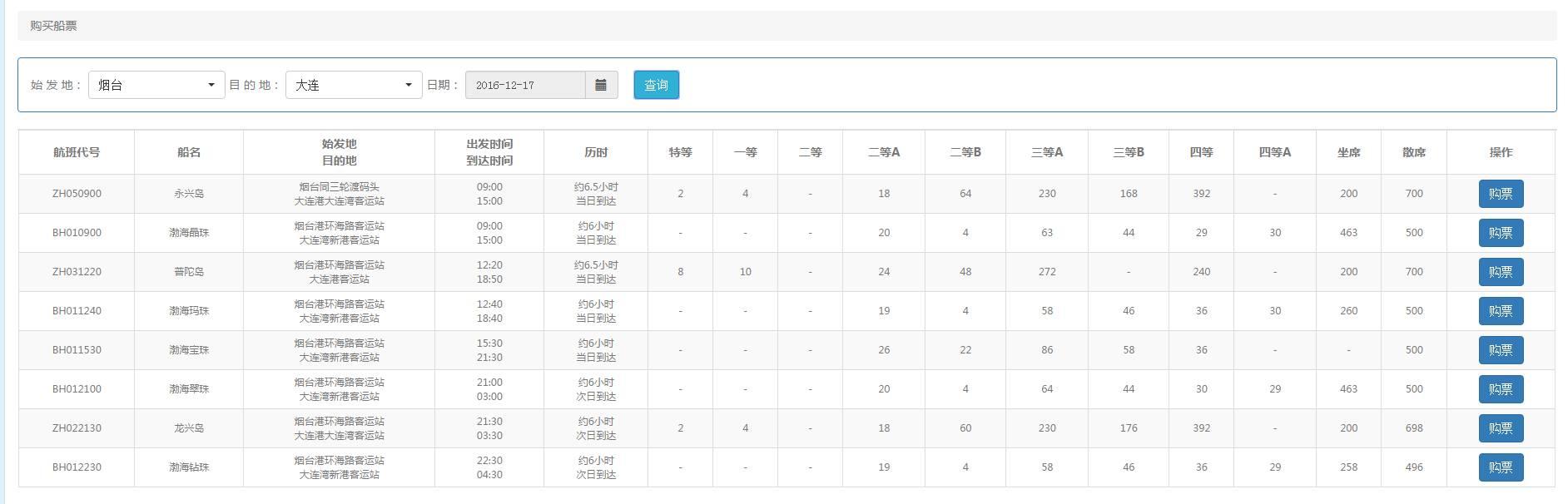Click 购票 for ship 龙兴岛
Screen dimensions: 1568x504
1500,428
